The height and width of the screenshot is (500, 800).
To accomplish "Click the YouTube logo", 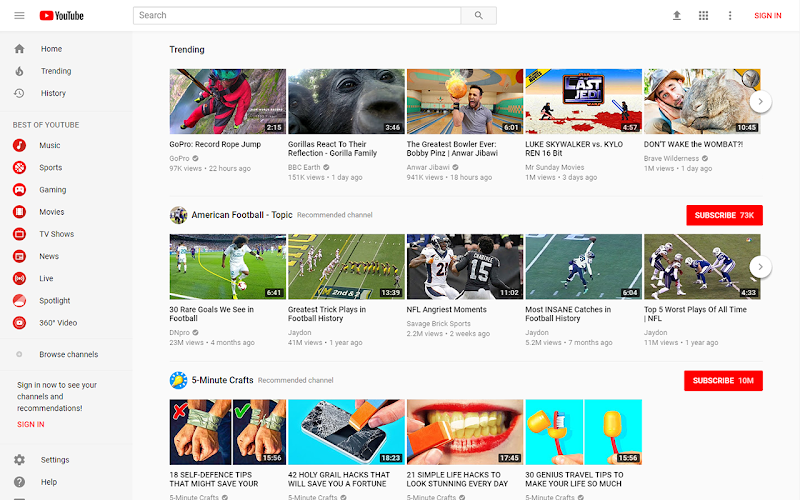I will coord(62,16).
